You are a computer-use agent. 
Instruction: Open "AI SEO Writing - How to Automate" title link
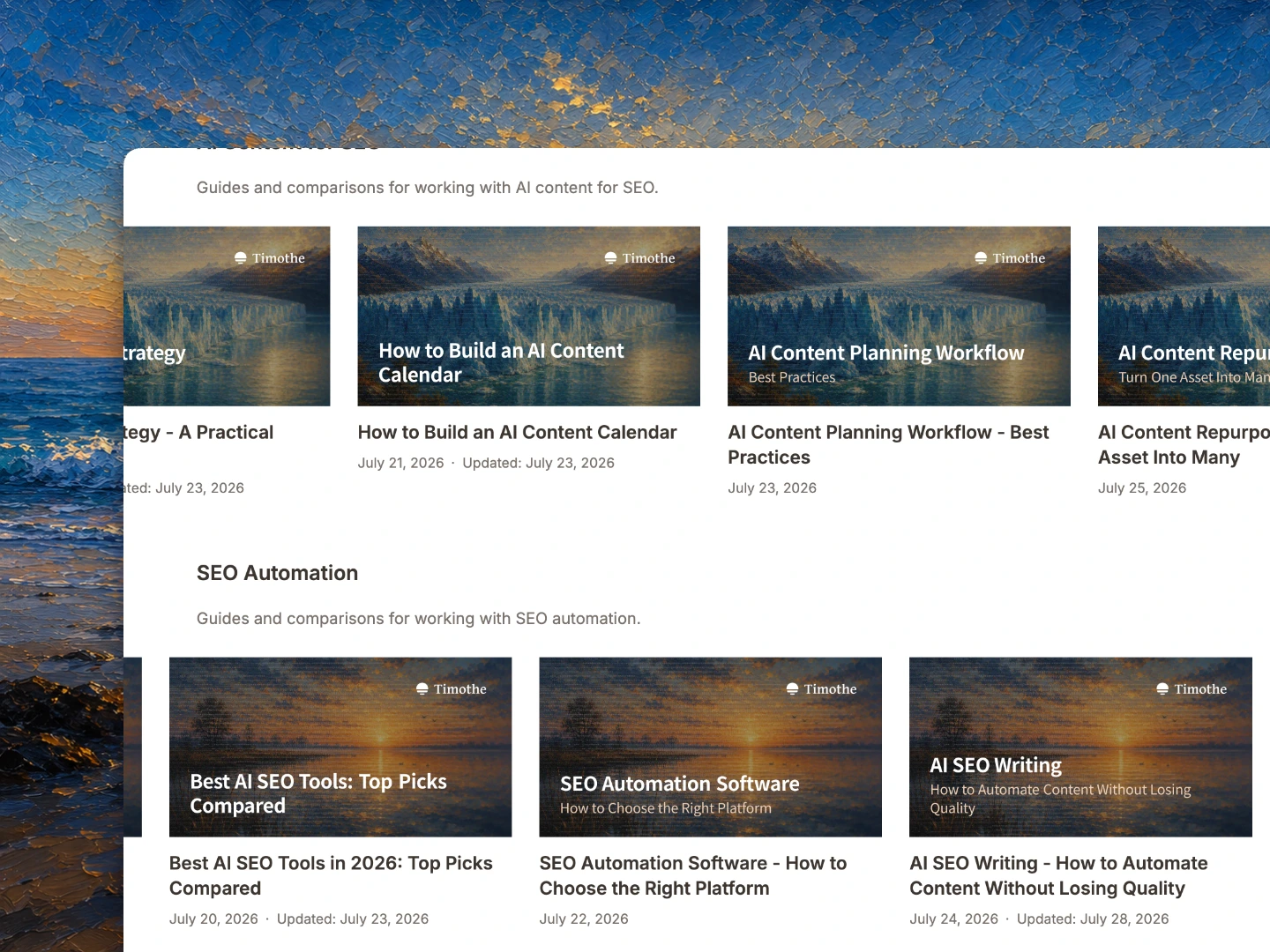(x=1058, y=876)
